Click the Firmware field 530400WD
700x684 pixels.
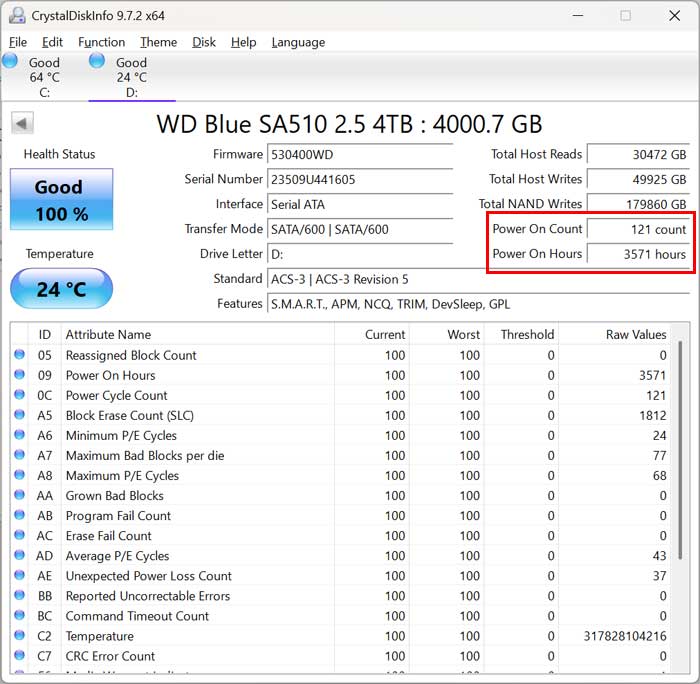tap(360, 154)
